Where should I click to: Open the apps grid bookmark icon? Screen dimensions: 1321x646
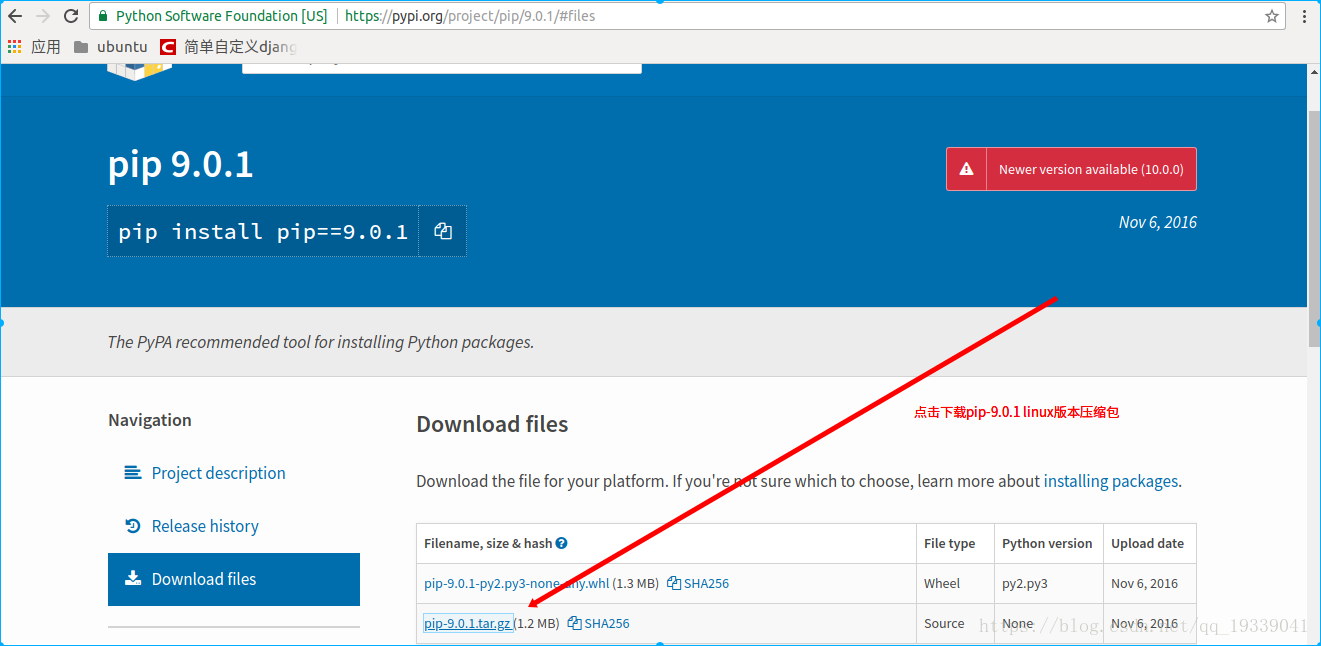coord(14,47)
